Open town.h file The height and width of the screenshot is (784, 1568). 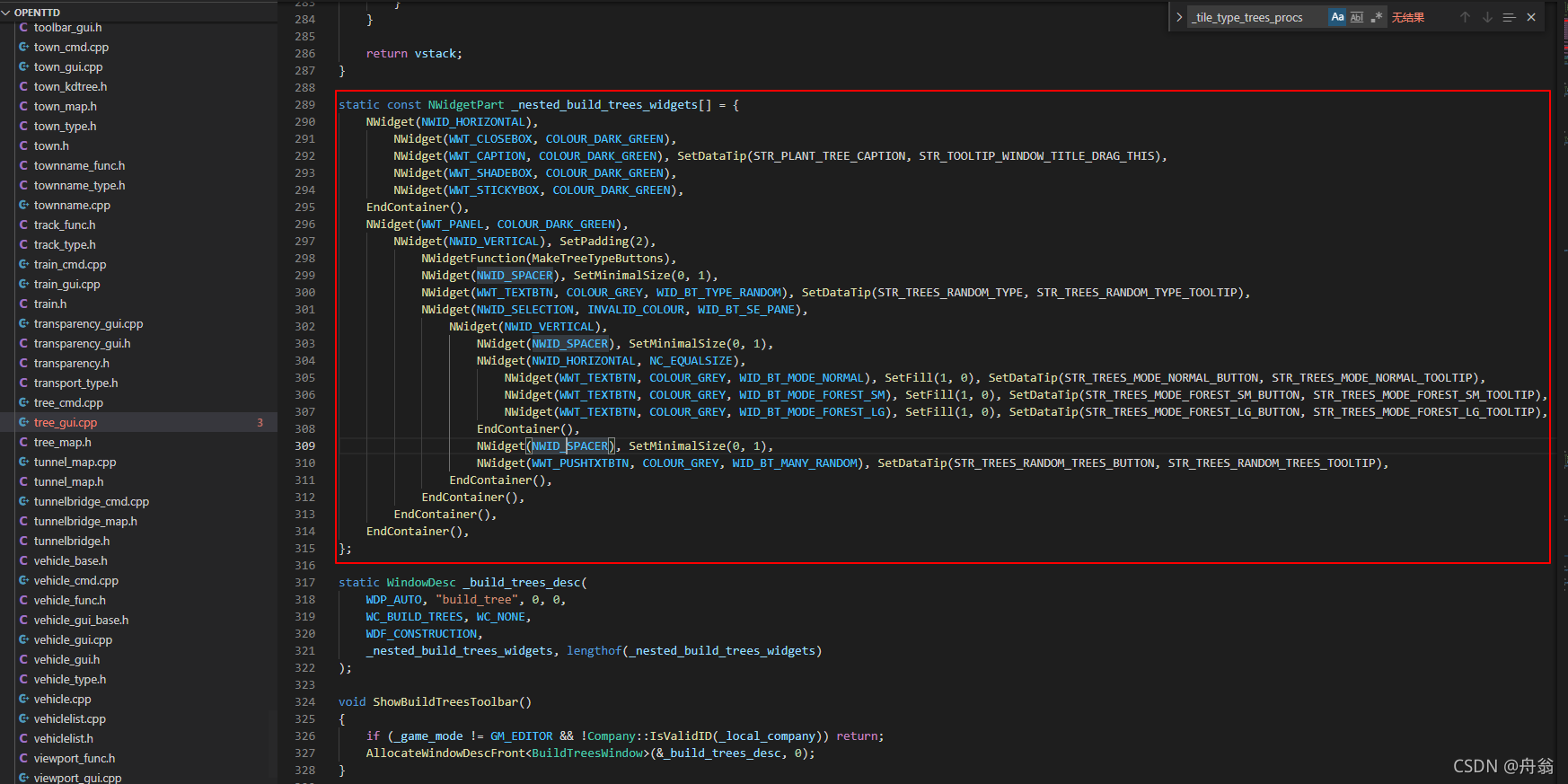click(138, 145)
